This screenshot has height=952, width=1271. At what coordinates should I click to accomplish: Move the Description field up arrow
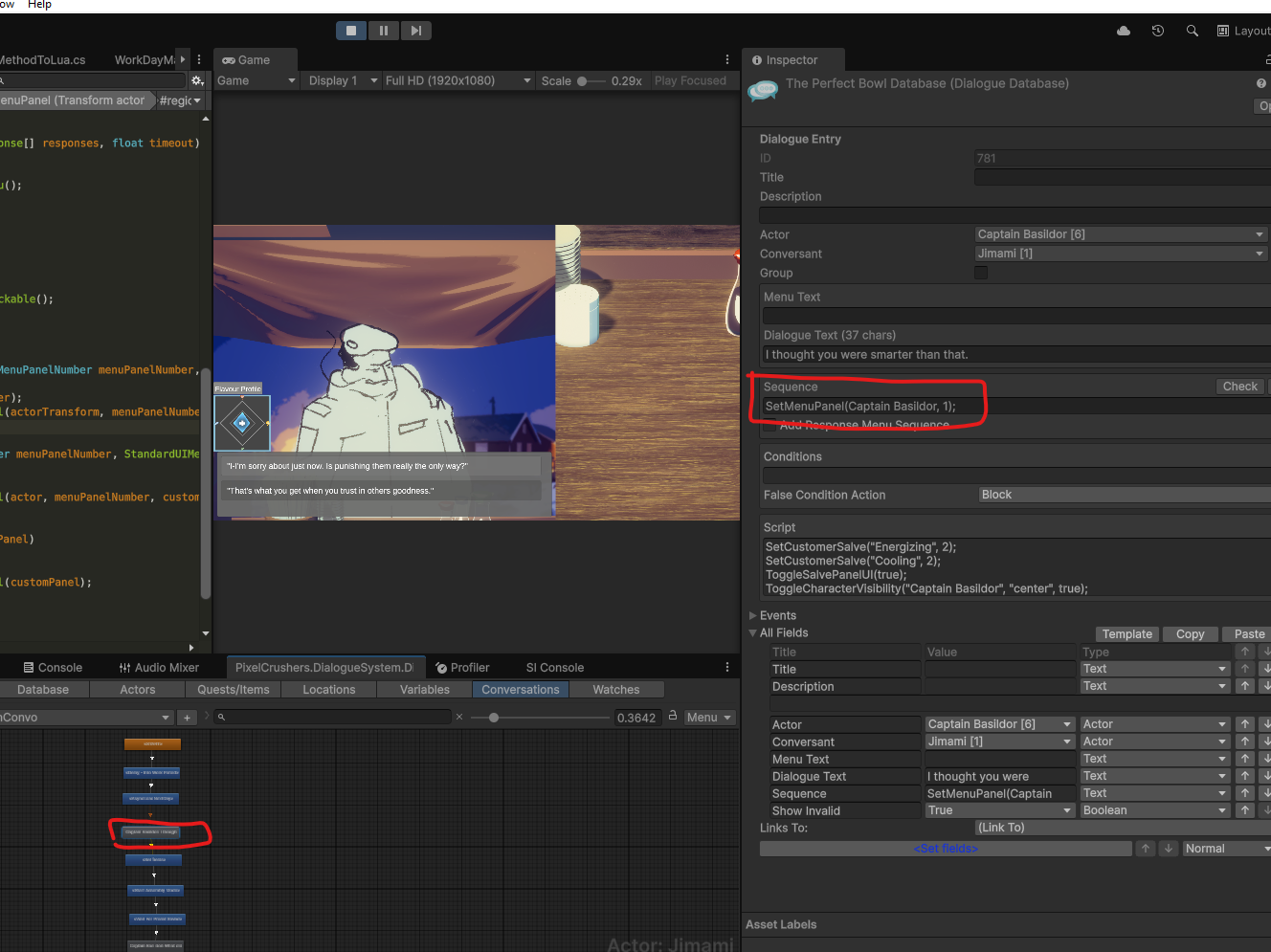[x=1245, y=686]
